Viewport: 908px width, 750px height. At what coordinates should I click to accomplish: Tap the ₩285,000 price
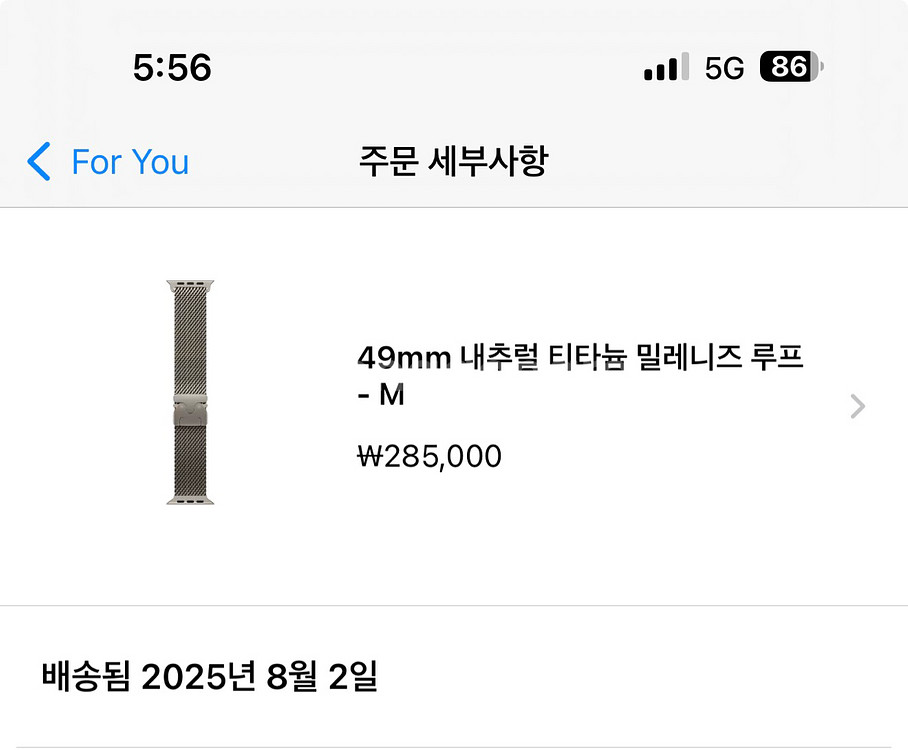(429, 457)
